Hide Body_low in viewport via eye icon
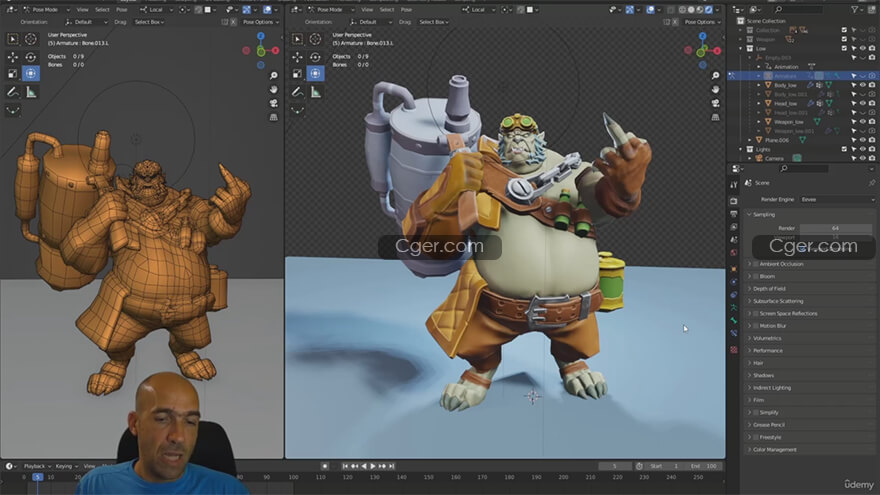 click(x=863, y=85)
